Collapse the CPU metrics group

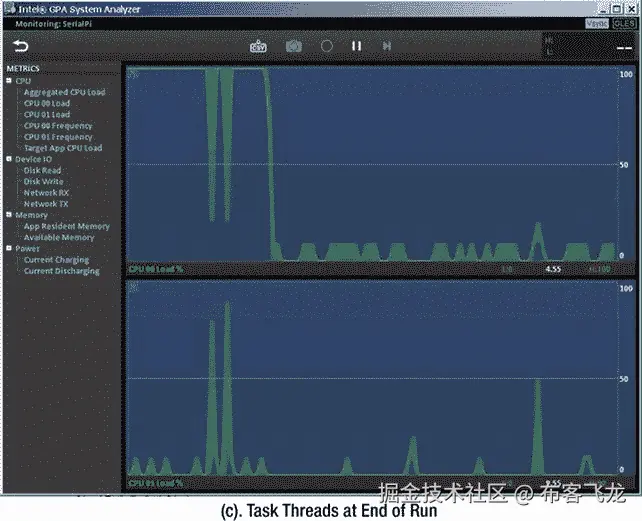pos(9,81)
